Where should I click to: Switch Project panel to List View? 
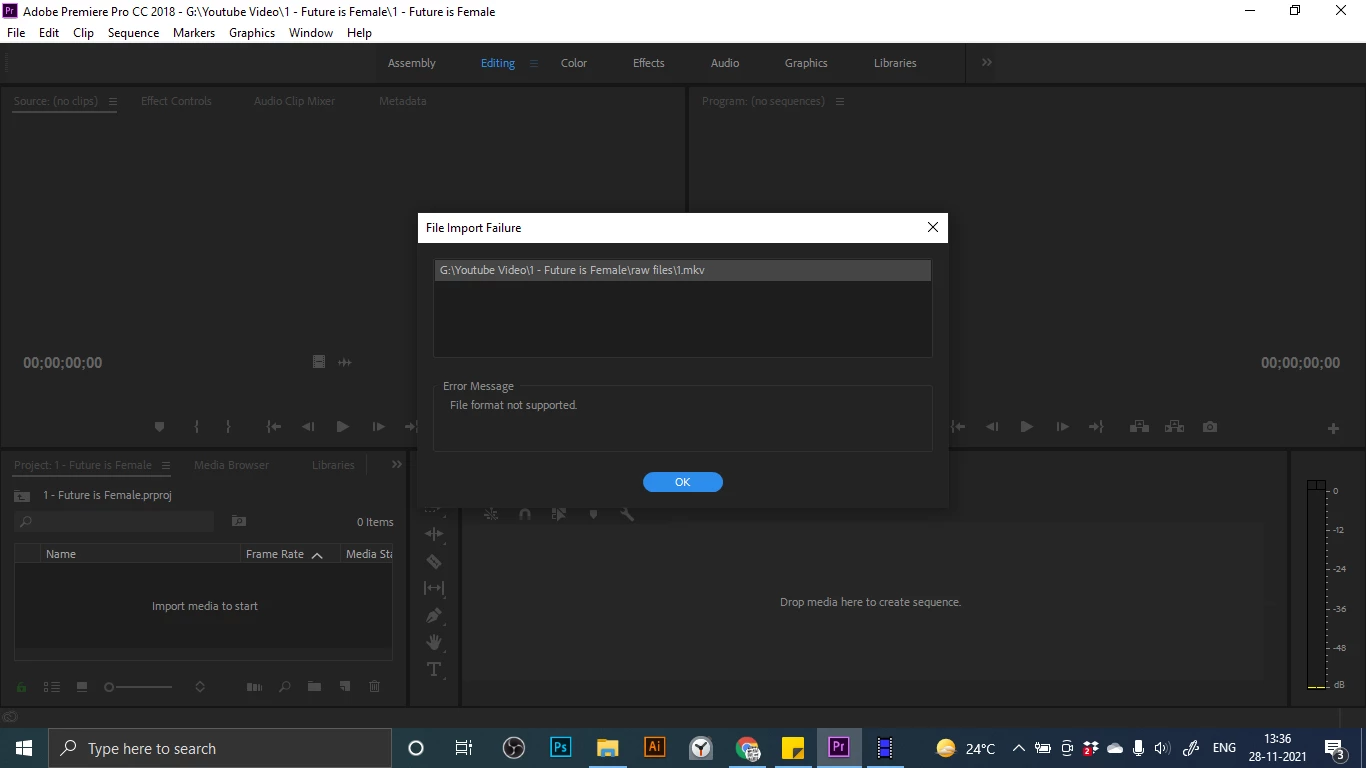(52, 687)
